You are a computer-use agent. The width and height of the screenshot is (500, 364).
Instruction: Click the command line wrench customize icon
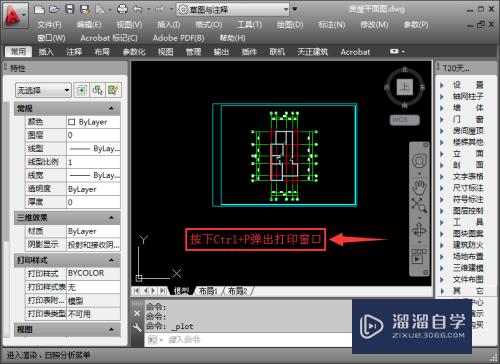coord(137,327)
